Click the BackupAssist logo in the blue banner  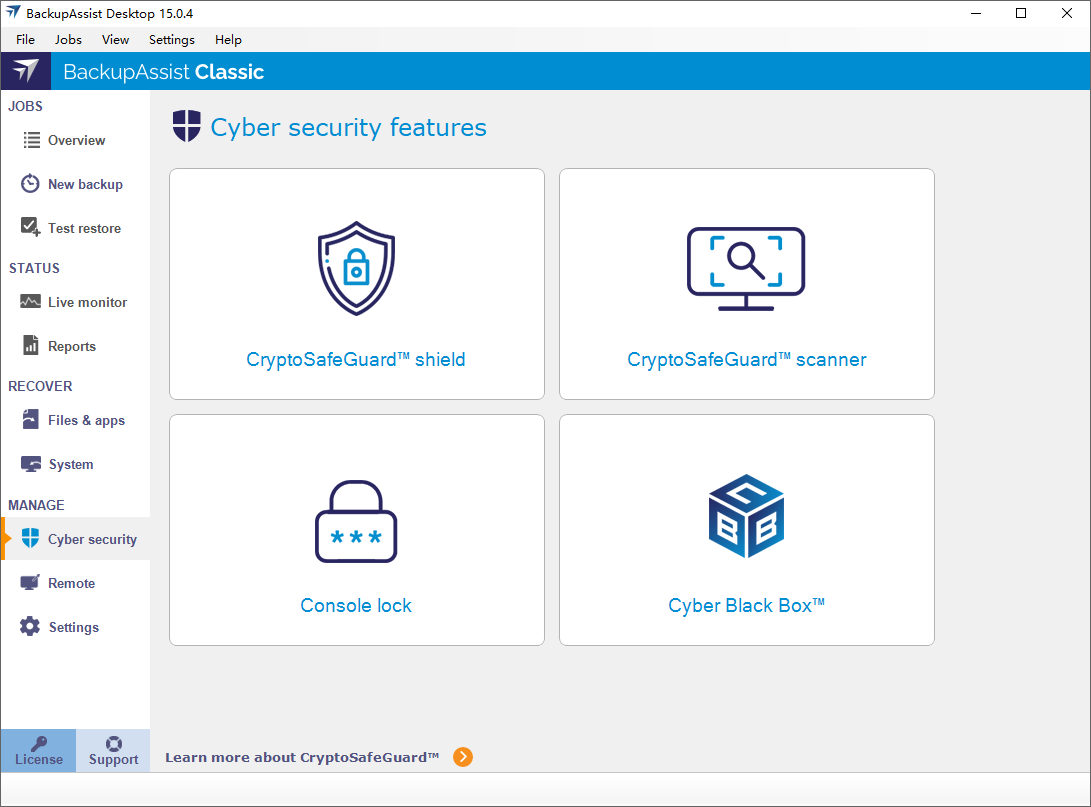[x=26, y=71]
